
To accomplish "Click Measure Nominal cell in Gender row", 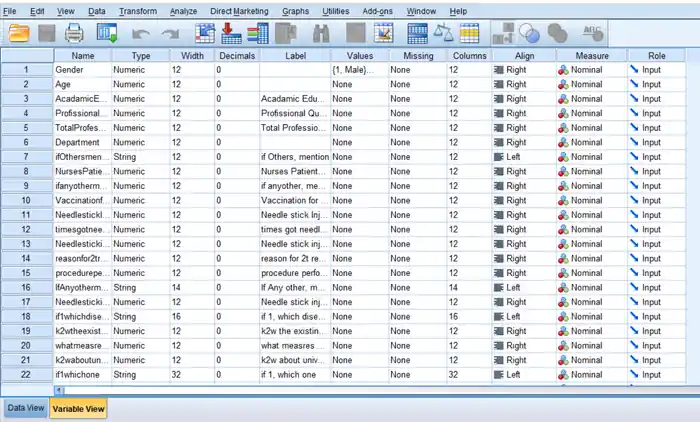I will click(592, 70).
